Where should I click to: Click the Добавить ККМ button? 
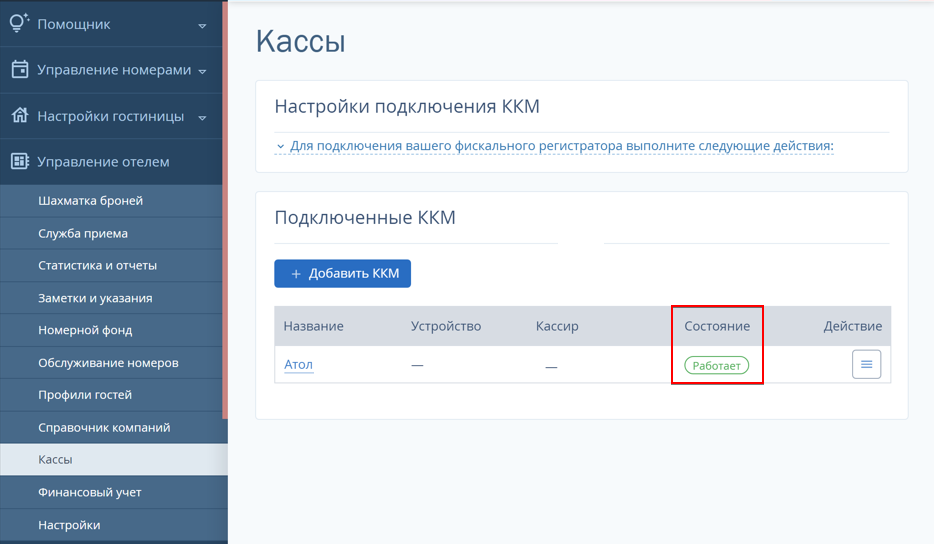343,273
